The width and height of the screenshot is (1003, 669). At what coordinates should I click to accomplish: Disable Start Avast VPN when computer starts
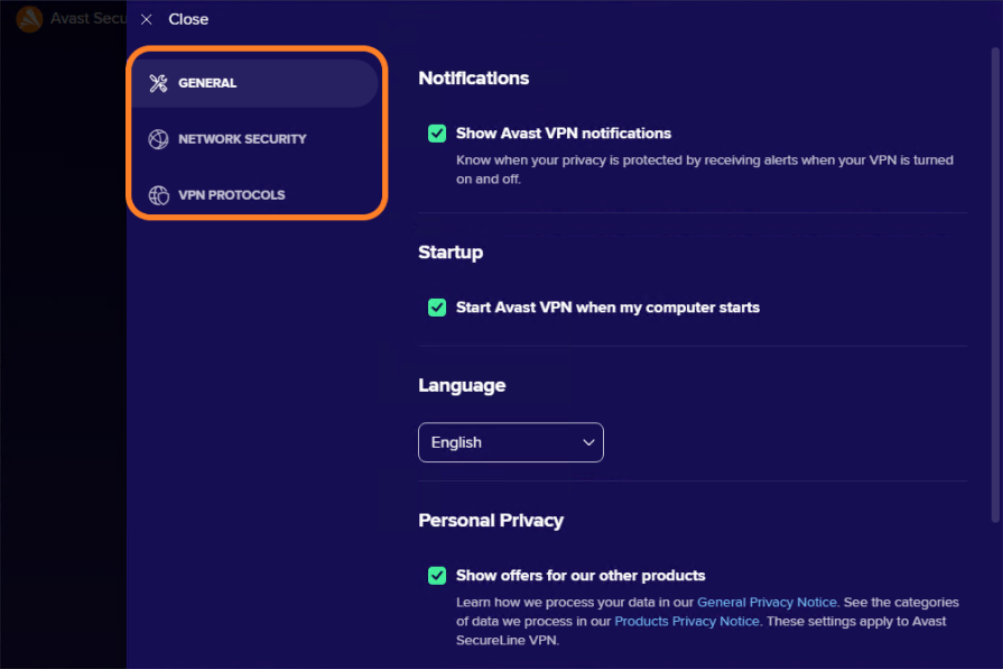point(437,307)
